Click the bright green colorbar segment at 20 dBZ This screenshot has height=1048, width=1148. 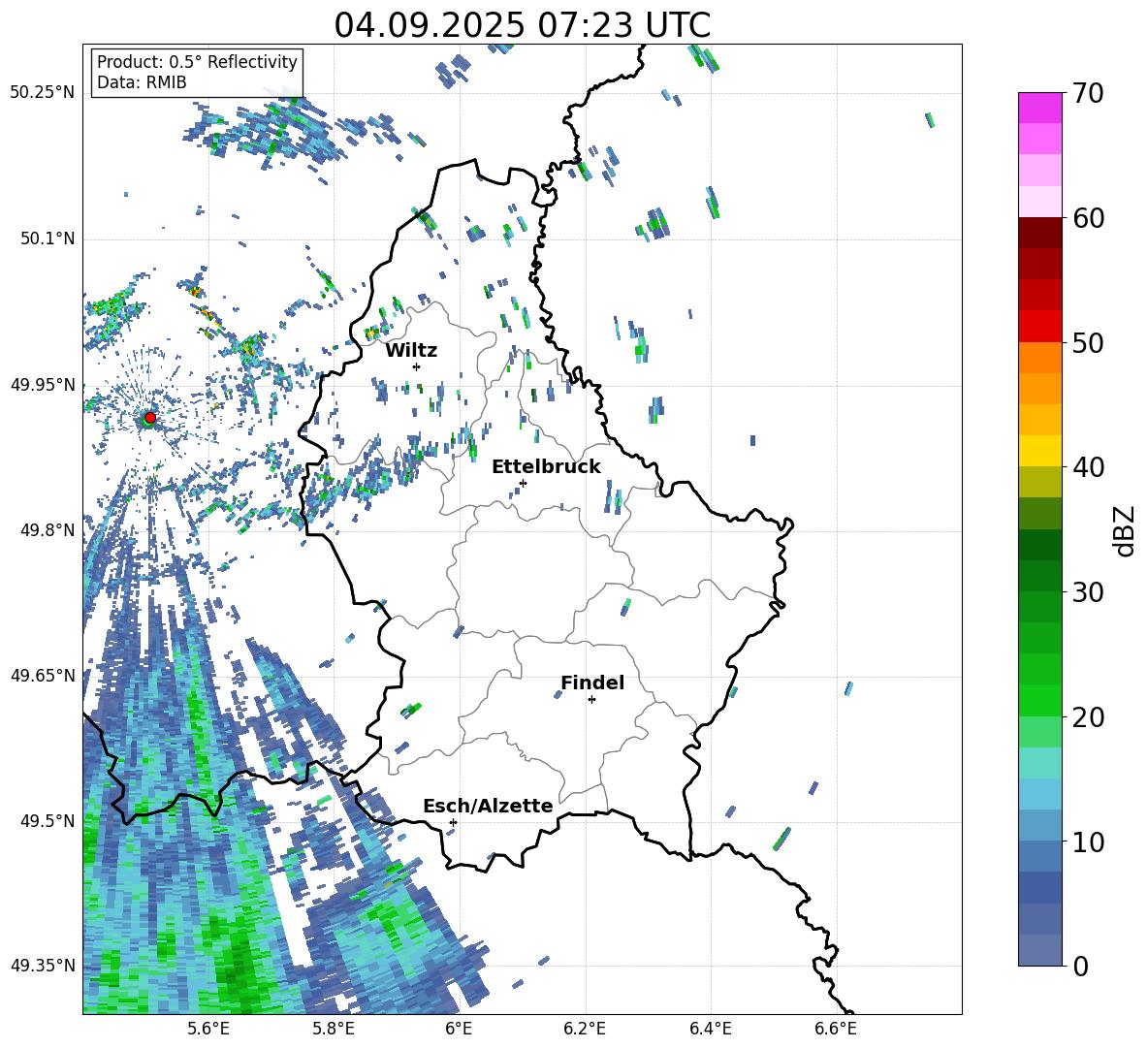pyautogui.click(x=1039, y=701)
